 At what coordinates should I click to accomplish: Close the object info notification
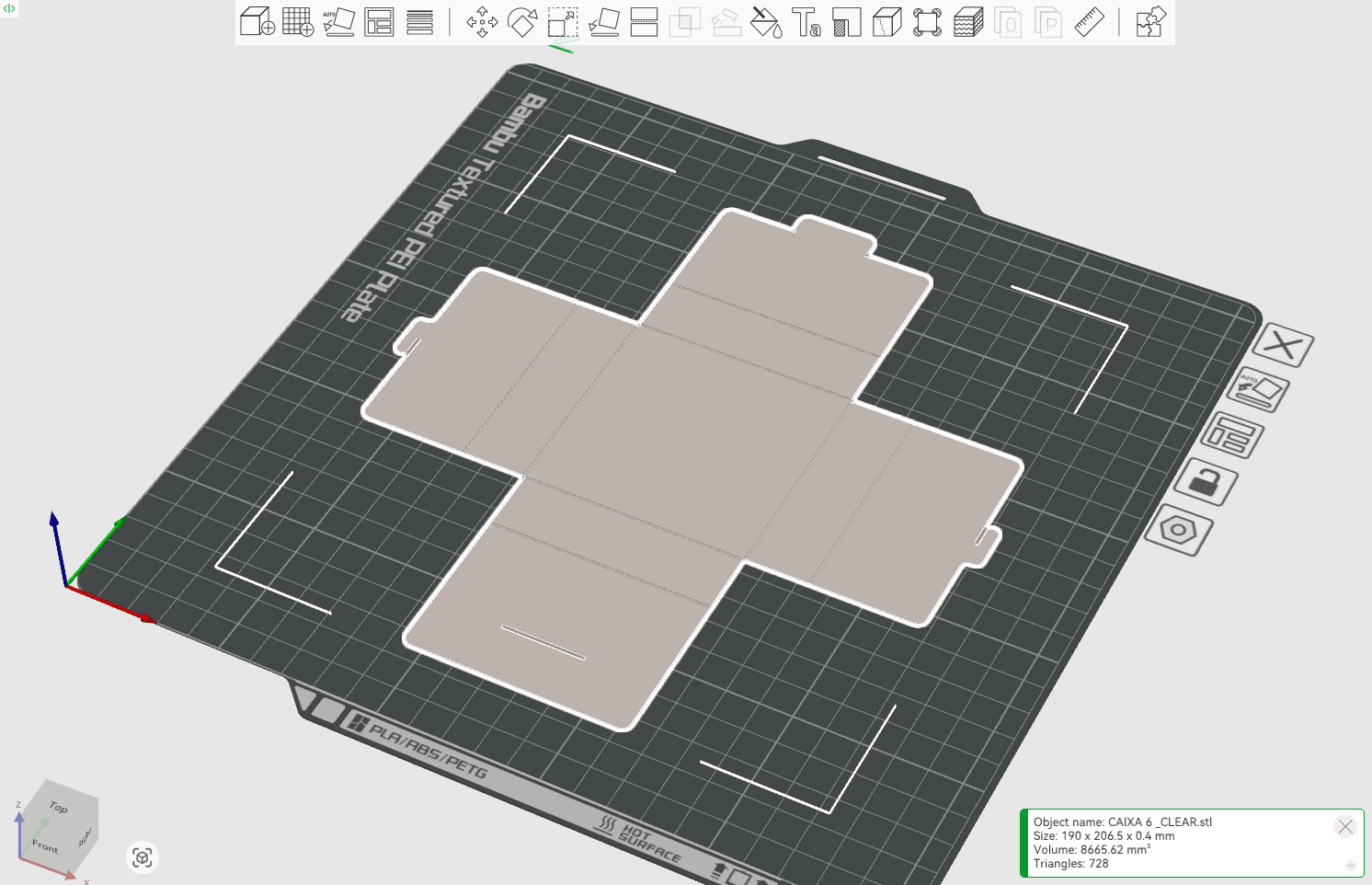click(x=1345, y=826)
